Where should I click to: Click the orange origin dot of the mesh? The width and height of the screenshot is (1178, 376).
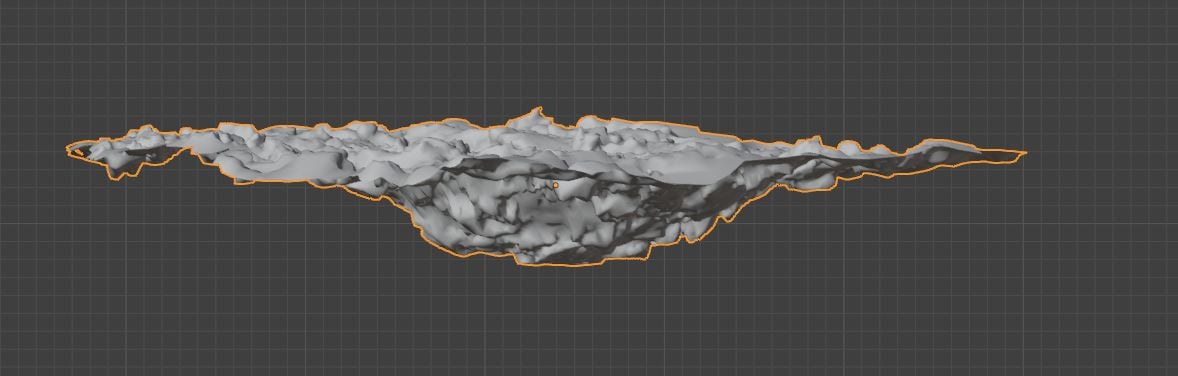(555, 185)
